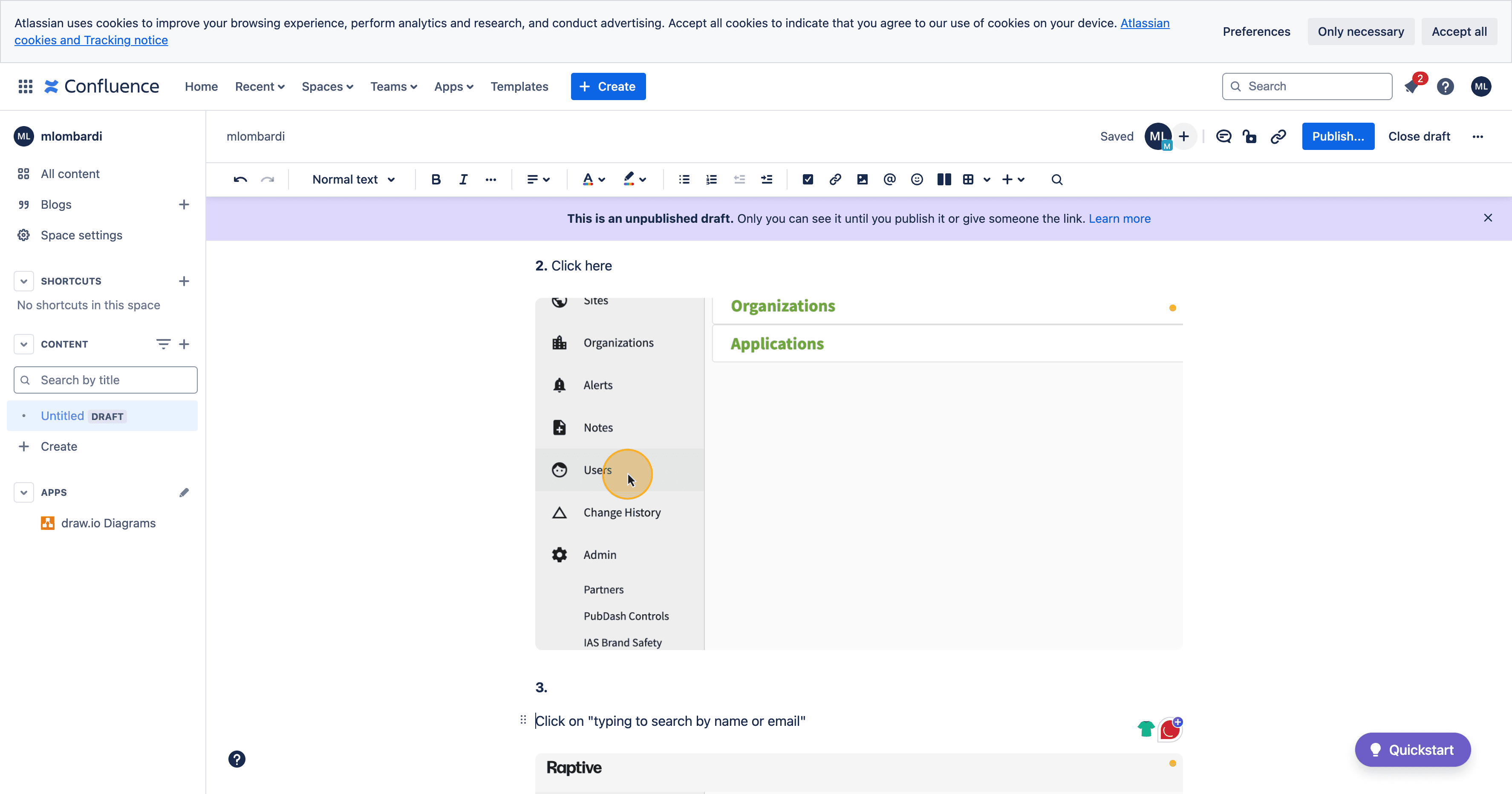Open the Teams menu
The height and width of the screenshot is (794, 1512).
(x=393, y=86)
